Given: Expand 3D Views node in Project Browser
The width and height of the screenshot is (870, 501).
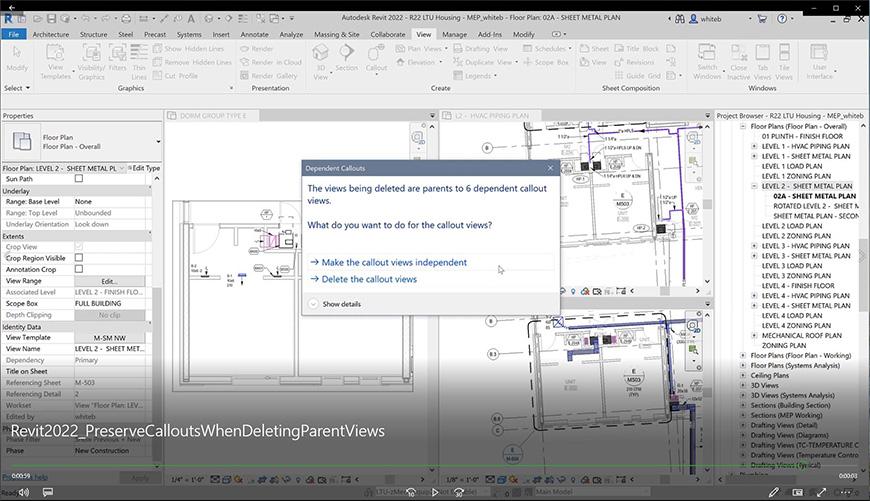Looking at the screenshot, I should pyautogui.click(x=743, y=385).
